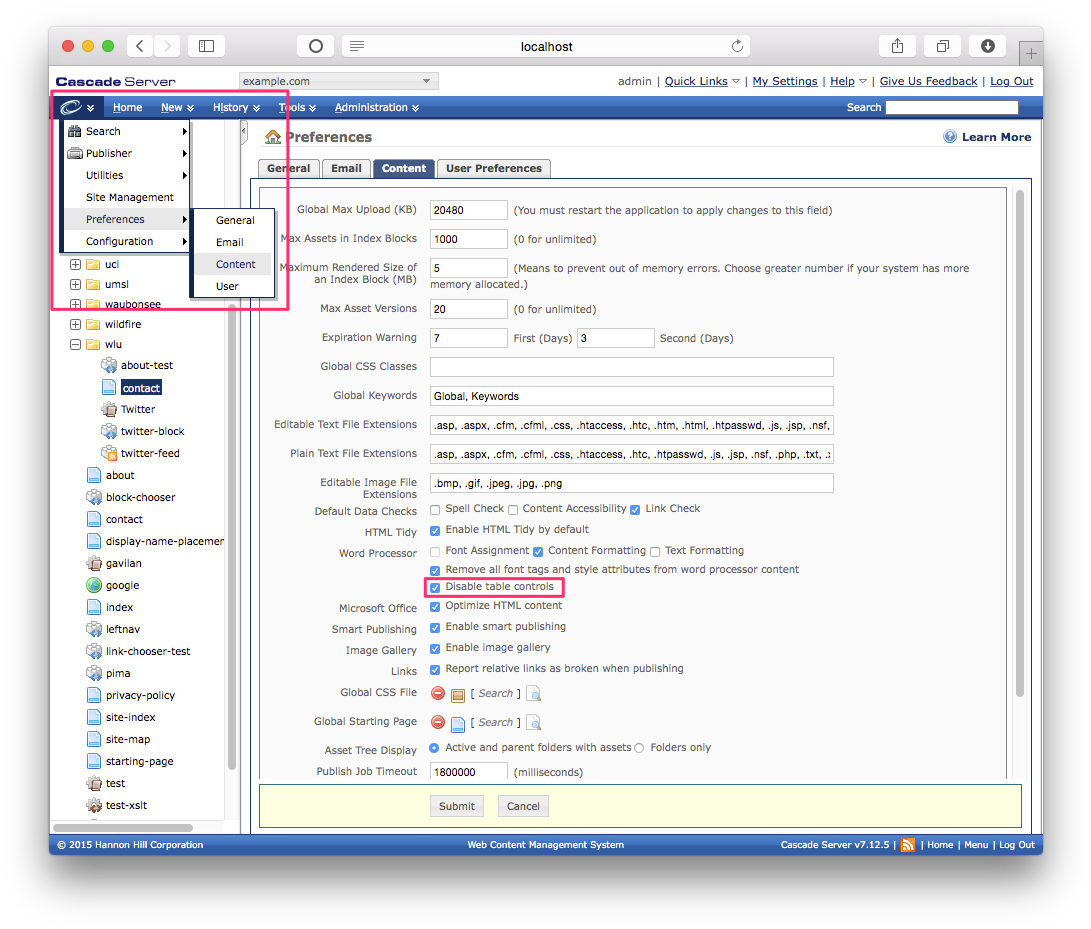Open the Utilities submenu

tap(127, 175)
